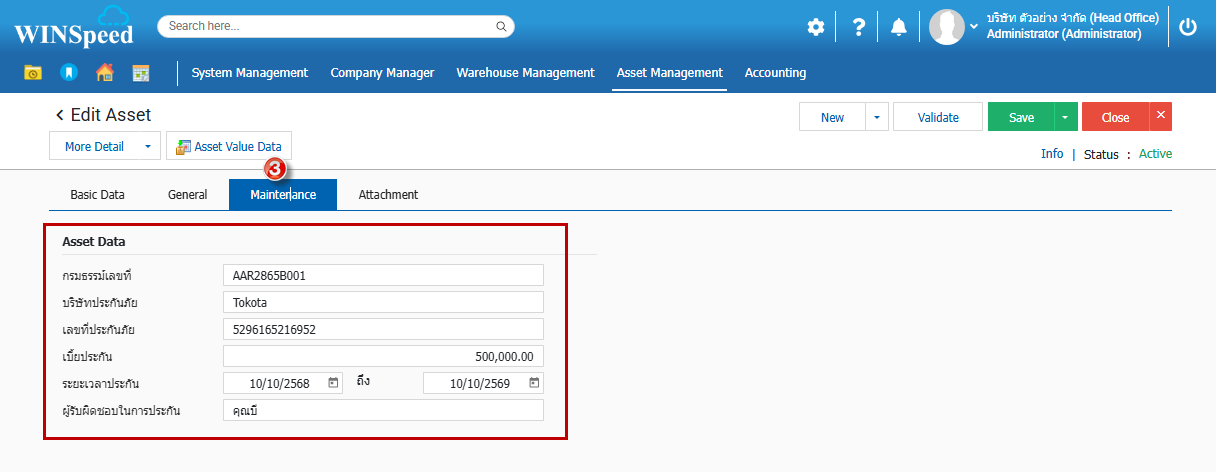Go to the home house icon

tap(104, 73)
